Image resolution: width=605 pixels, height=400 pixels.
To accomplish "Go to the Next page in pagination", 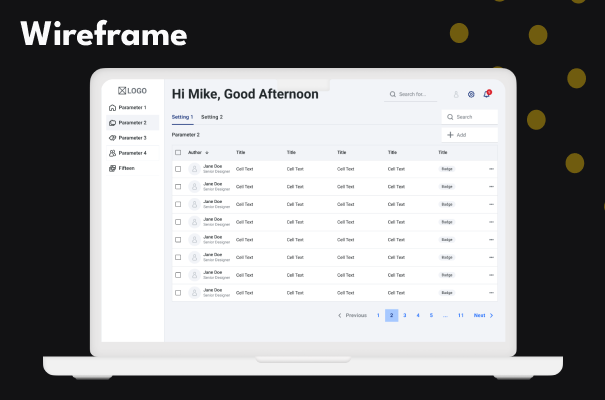I will 484,315.
